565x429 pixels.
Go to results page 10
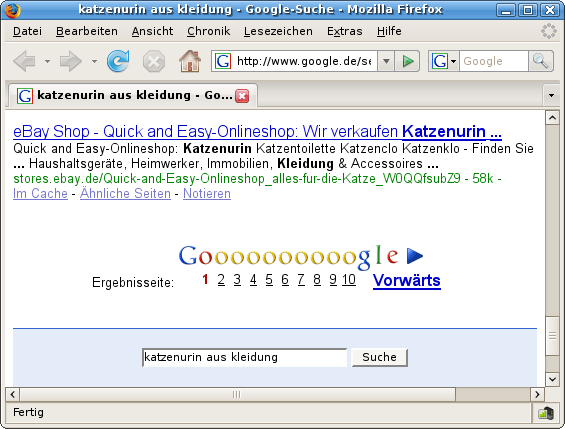349,280
